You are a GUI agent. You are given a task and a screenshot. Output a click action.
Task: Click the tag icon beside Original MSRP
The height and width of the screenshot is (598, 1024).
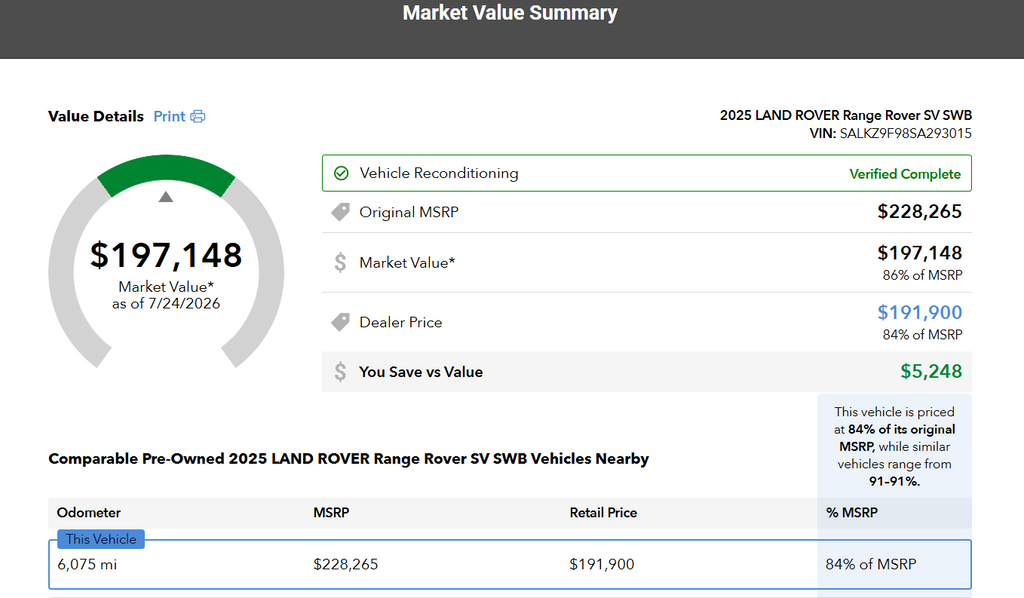coord(340,212)
